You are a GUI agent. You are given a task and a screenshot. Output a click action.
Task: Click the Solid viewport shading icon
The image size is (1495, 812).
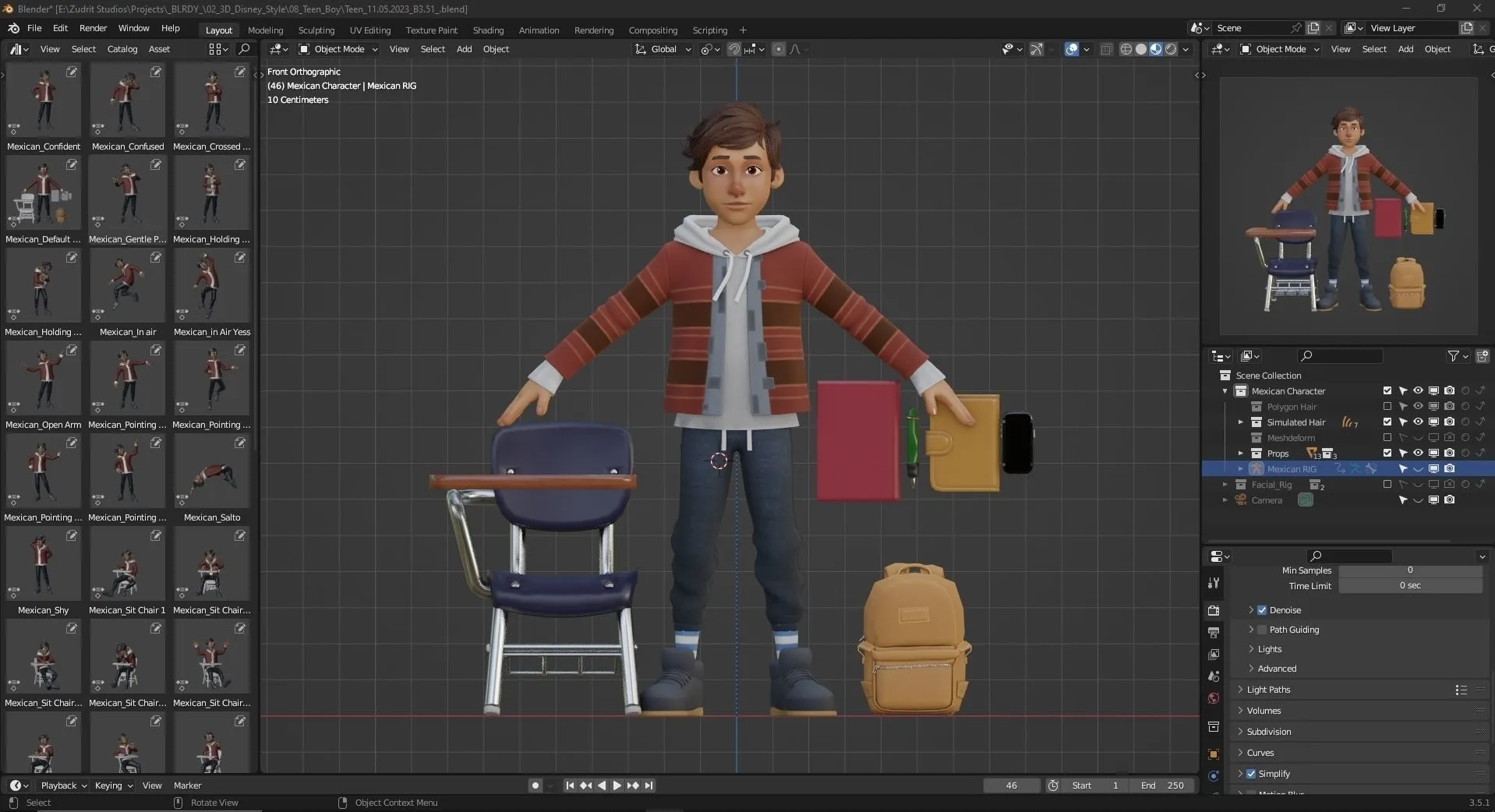(1140, 49)
